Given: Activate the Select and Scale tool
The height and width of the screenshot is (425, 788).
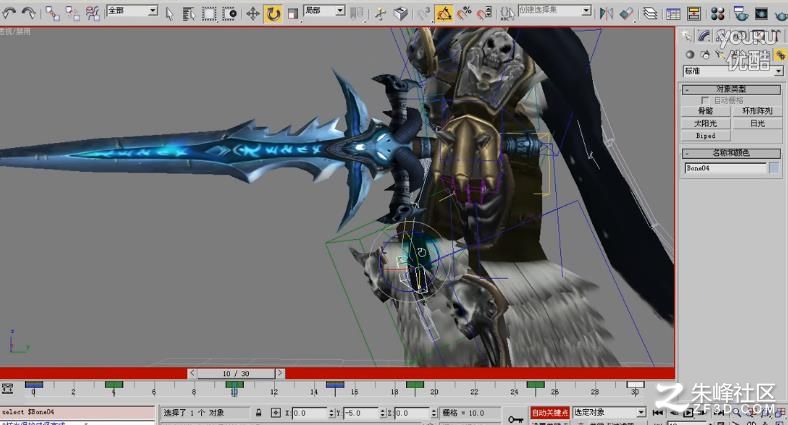Looking at the screenshot, I should click(x=293, y=14).
